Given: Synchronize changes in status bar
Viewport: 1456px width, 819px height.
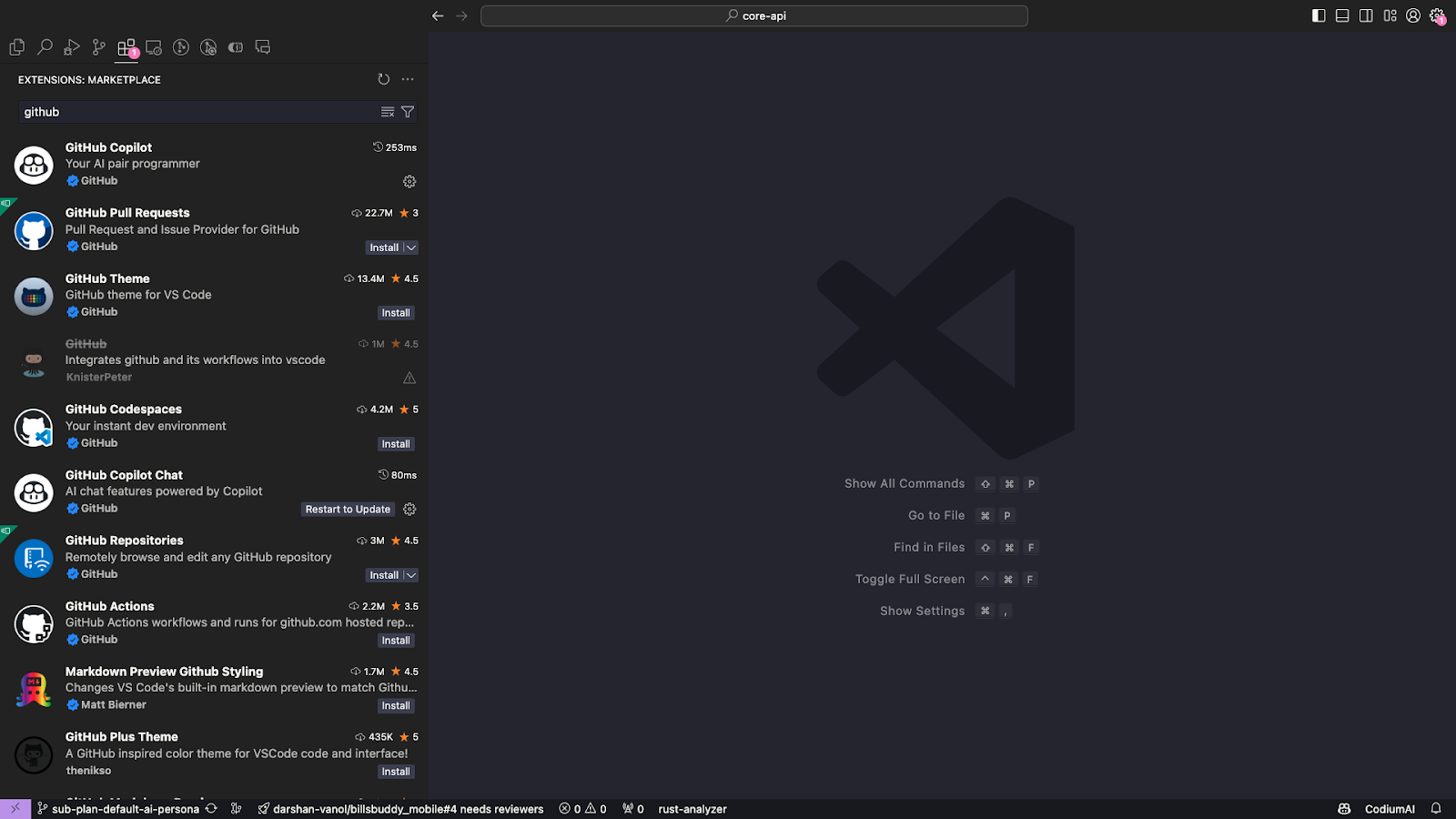Looking at the screenshot, I should coord(211,809).
